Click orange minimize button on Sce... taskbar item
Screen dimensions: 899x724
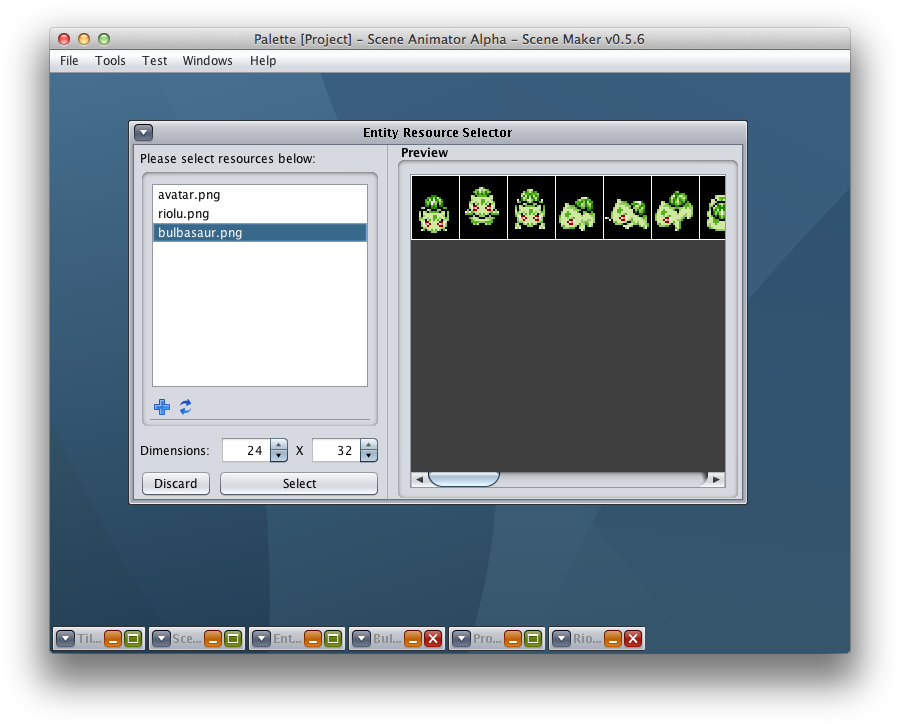click(213, 638)
